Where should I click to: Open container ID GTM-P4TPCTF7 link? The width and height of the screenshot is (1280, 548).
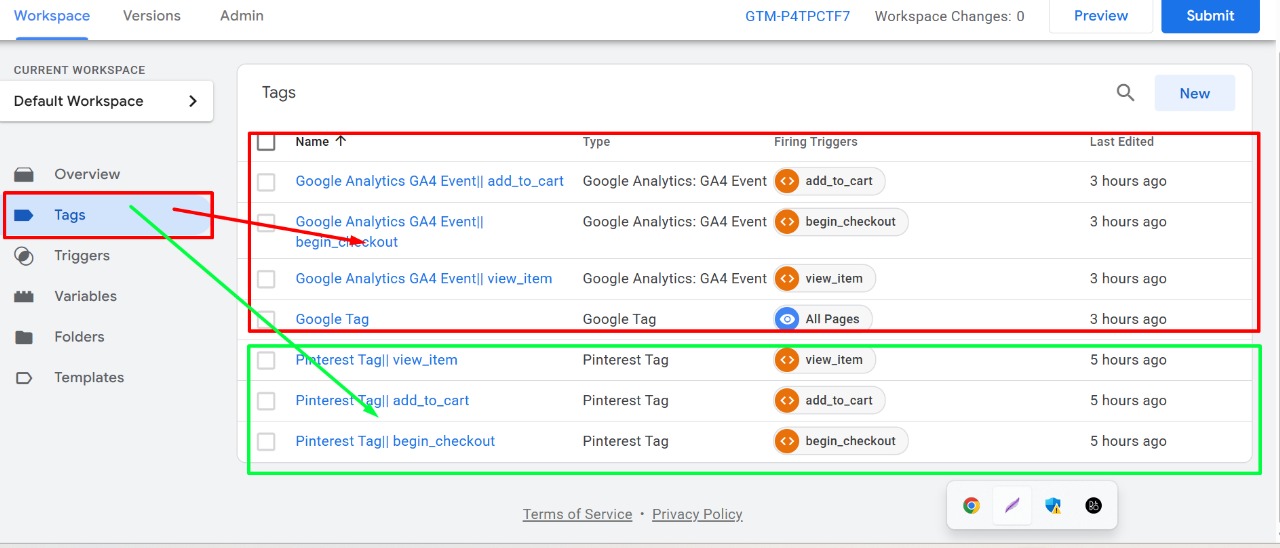pyautogui.click(x=798, y=16)
